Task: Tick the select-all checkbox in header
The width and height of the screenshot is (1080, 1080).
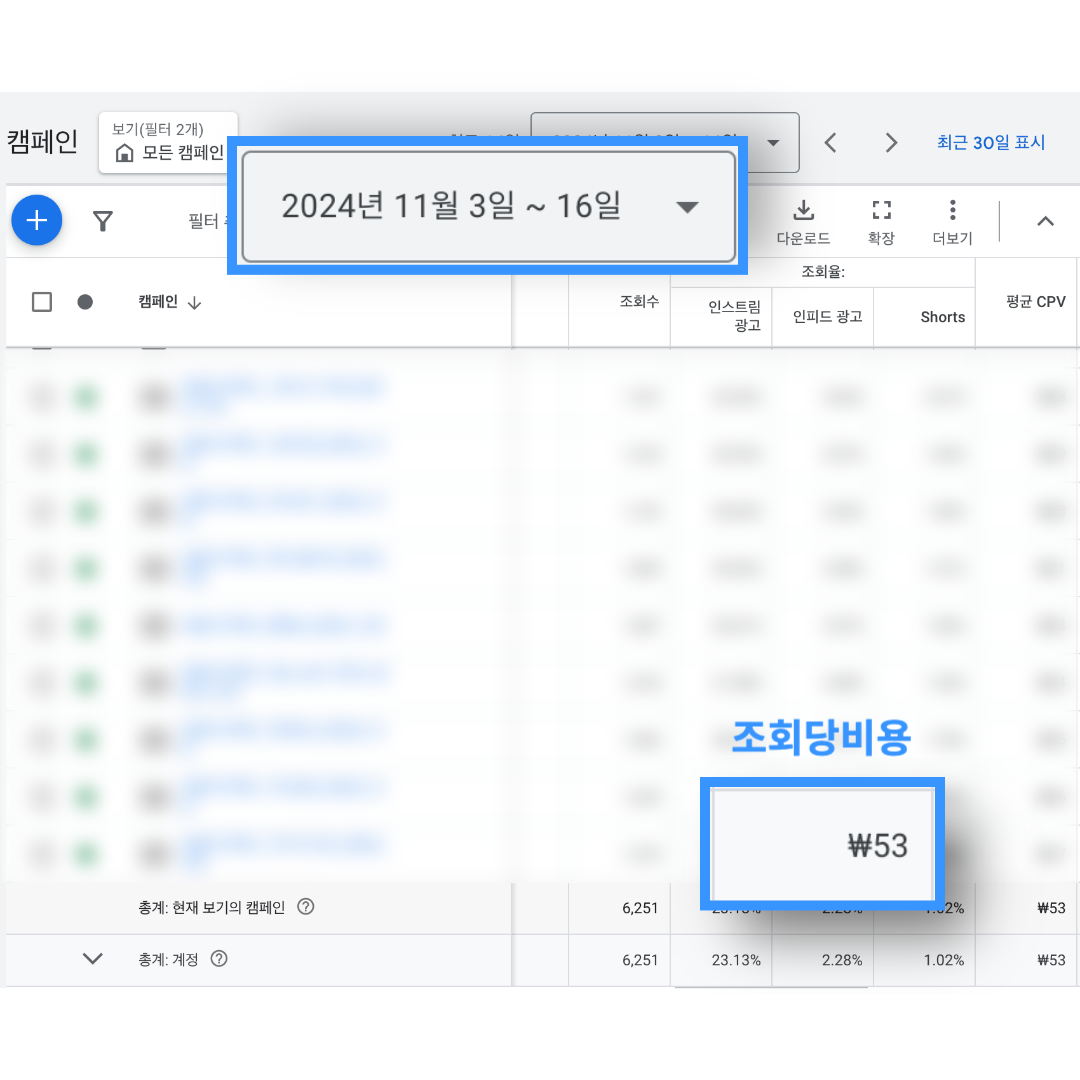Action: pyautogui.click(x=42, y=302)
